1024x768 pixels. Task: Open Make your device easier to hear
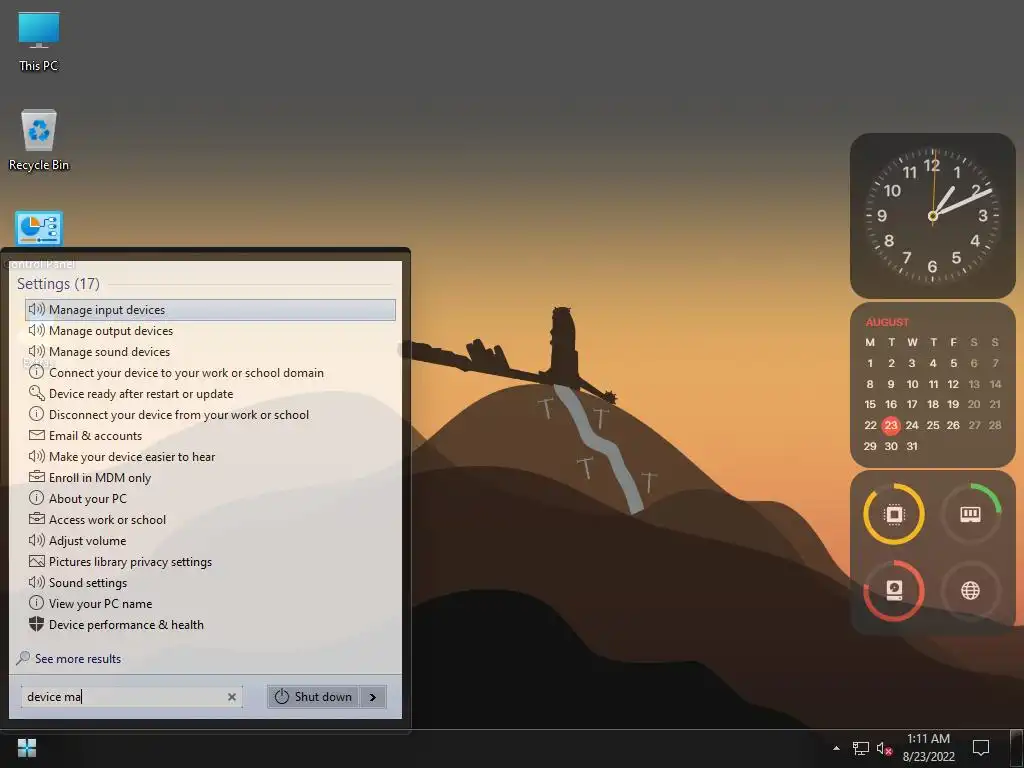coord(210,456)
